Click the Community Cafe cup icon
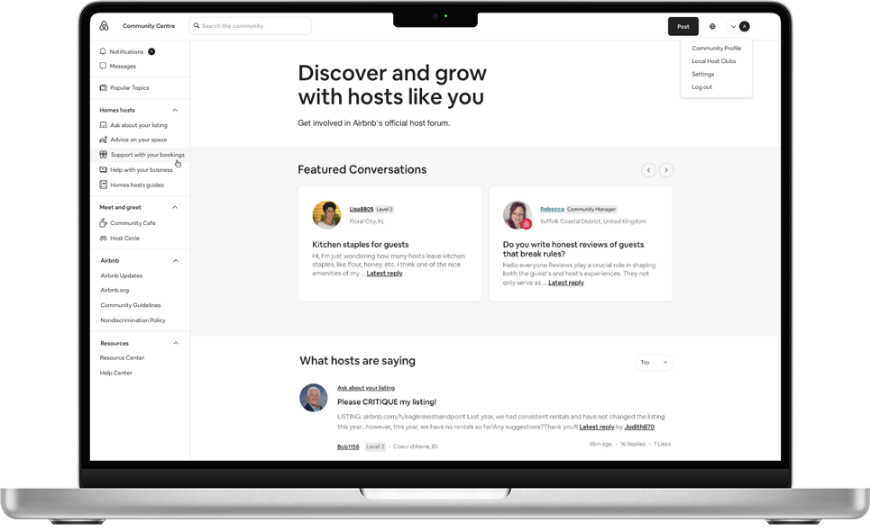This screenshot has width=870, height=530. pos(103,223)
